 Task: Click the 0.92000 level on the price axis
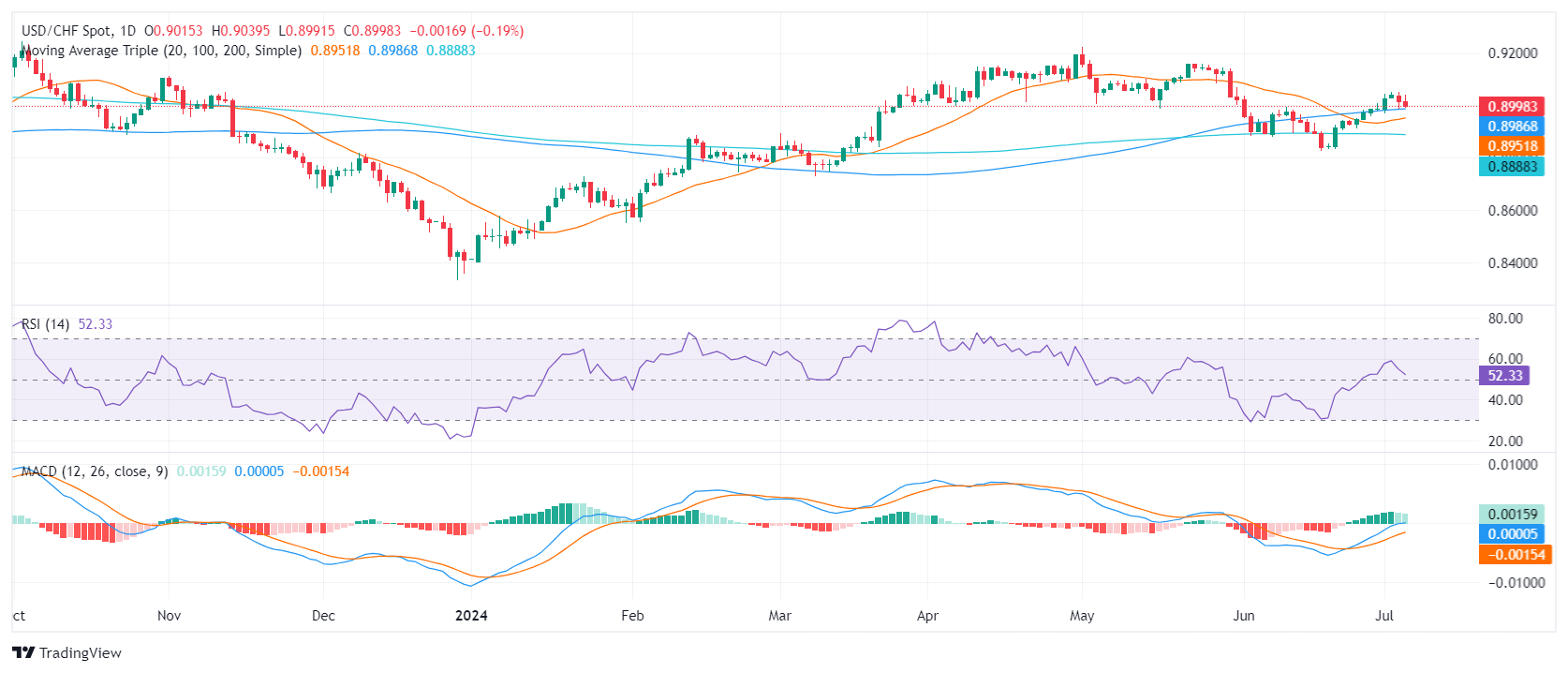(1513, 53)
